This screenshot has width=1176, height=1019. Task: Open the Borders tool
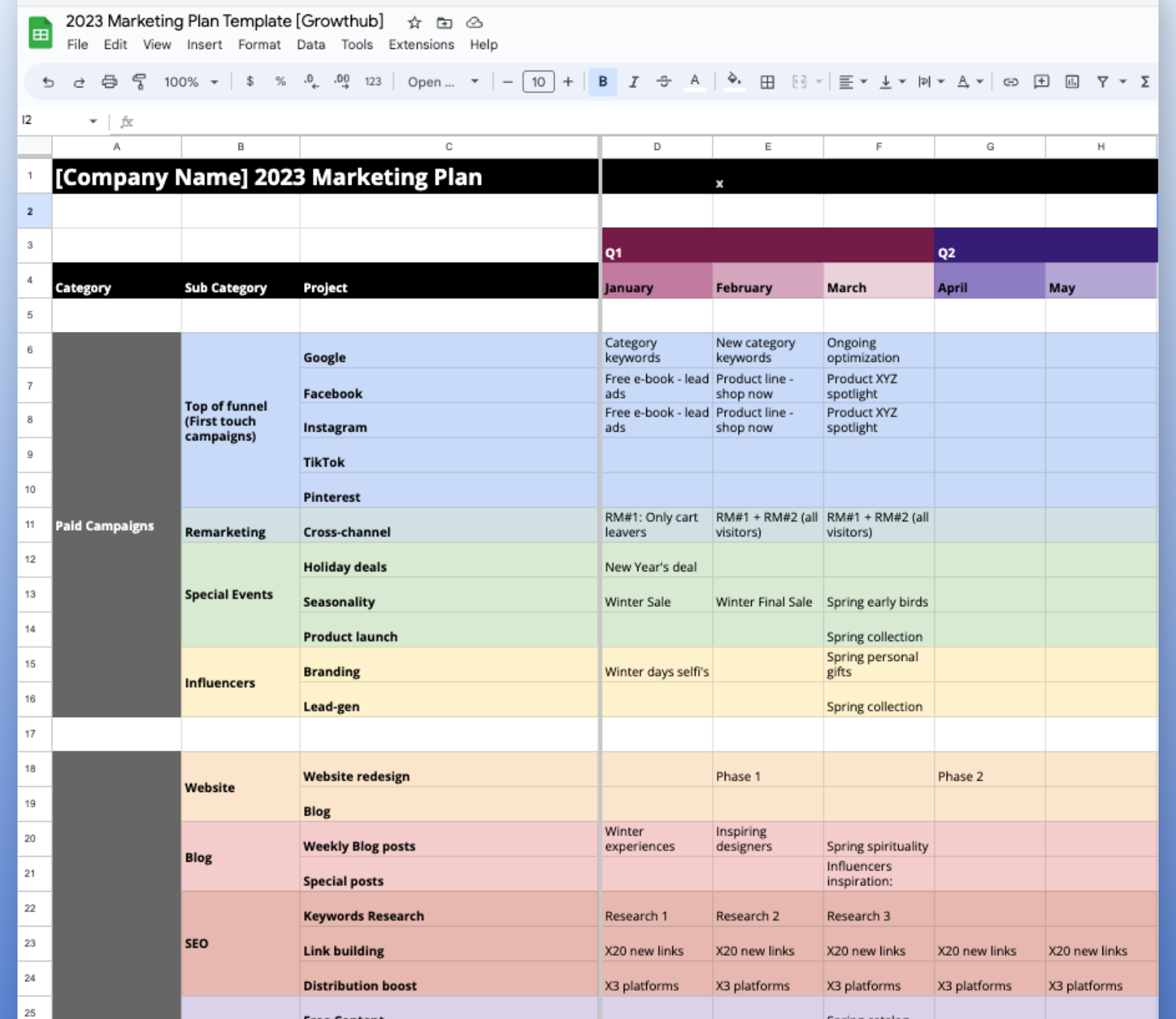pos(767,82)
